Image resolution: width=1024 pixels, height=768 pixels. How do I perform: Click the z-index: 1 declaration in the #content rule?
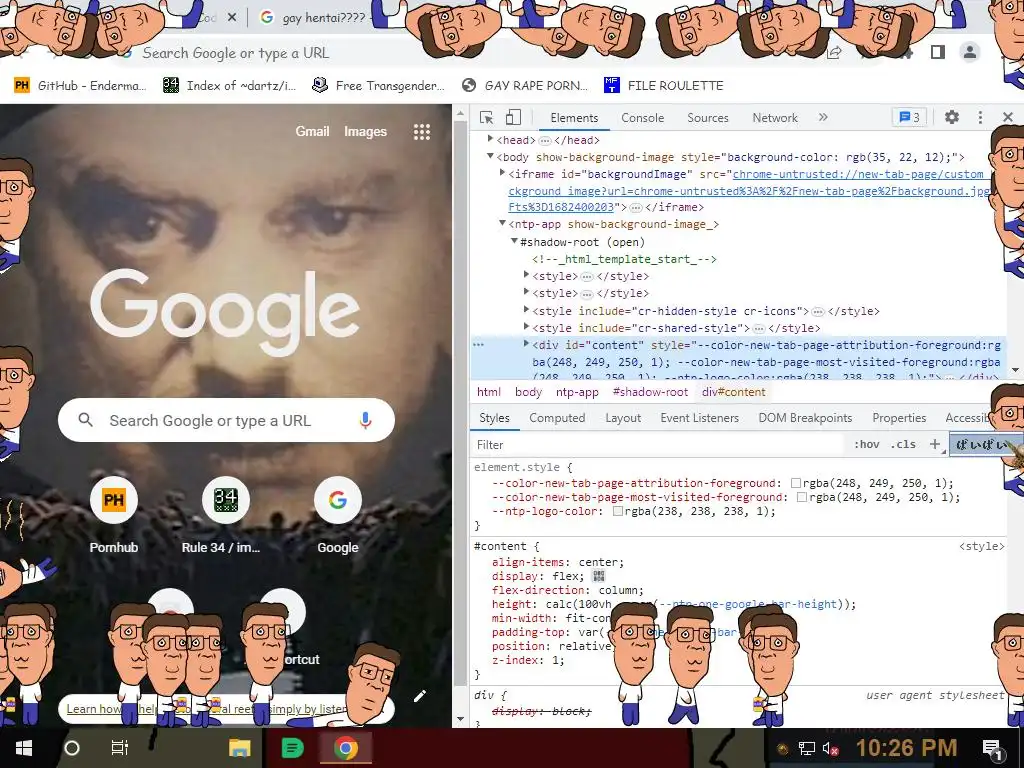[x=528, y=660]
